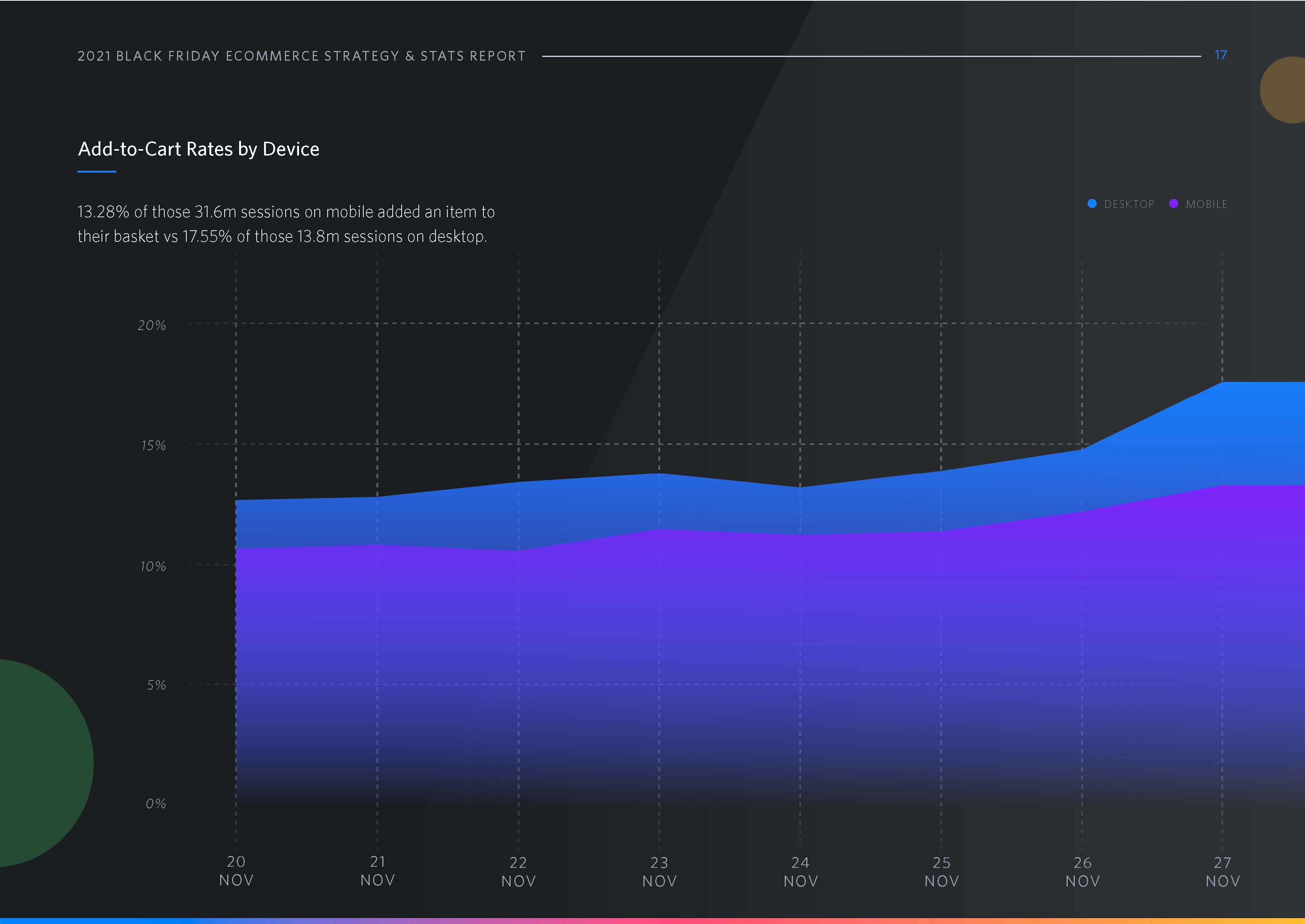Screen dimensions: 1305x924
Task: Click the 0% y-axis label
Action: [156, 803]
